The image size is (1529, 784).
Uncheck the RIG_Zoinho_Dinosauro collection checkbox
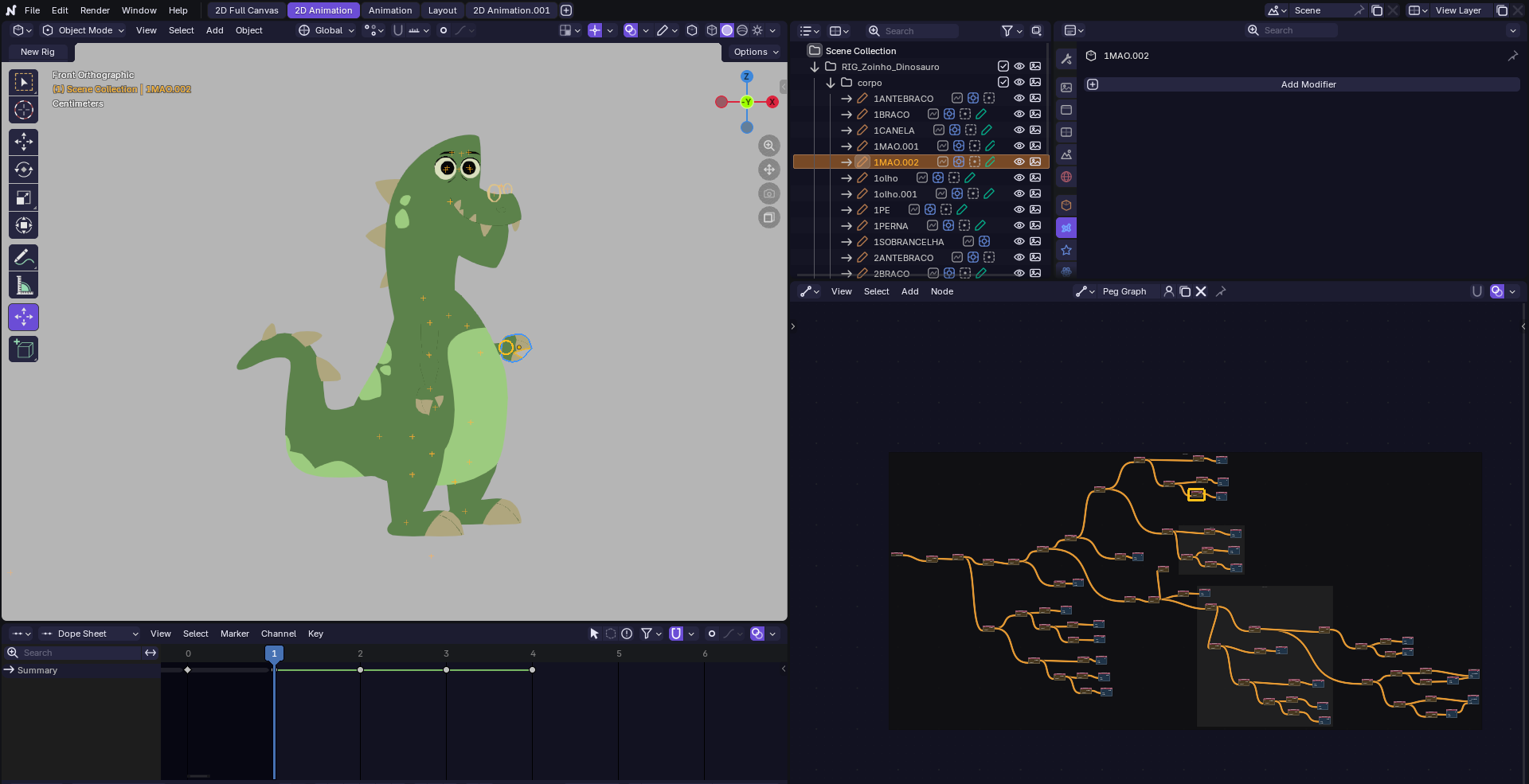(x=1003, y=66)
